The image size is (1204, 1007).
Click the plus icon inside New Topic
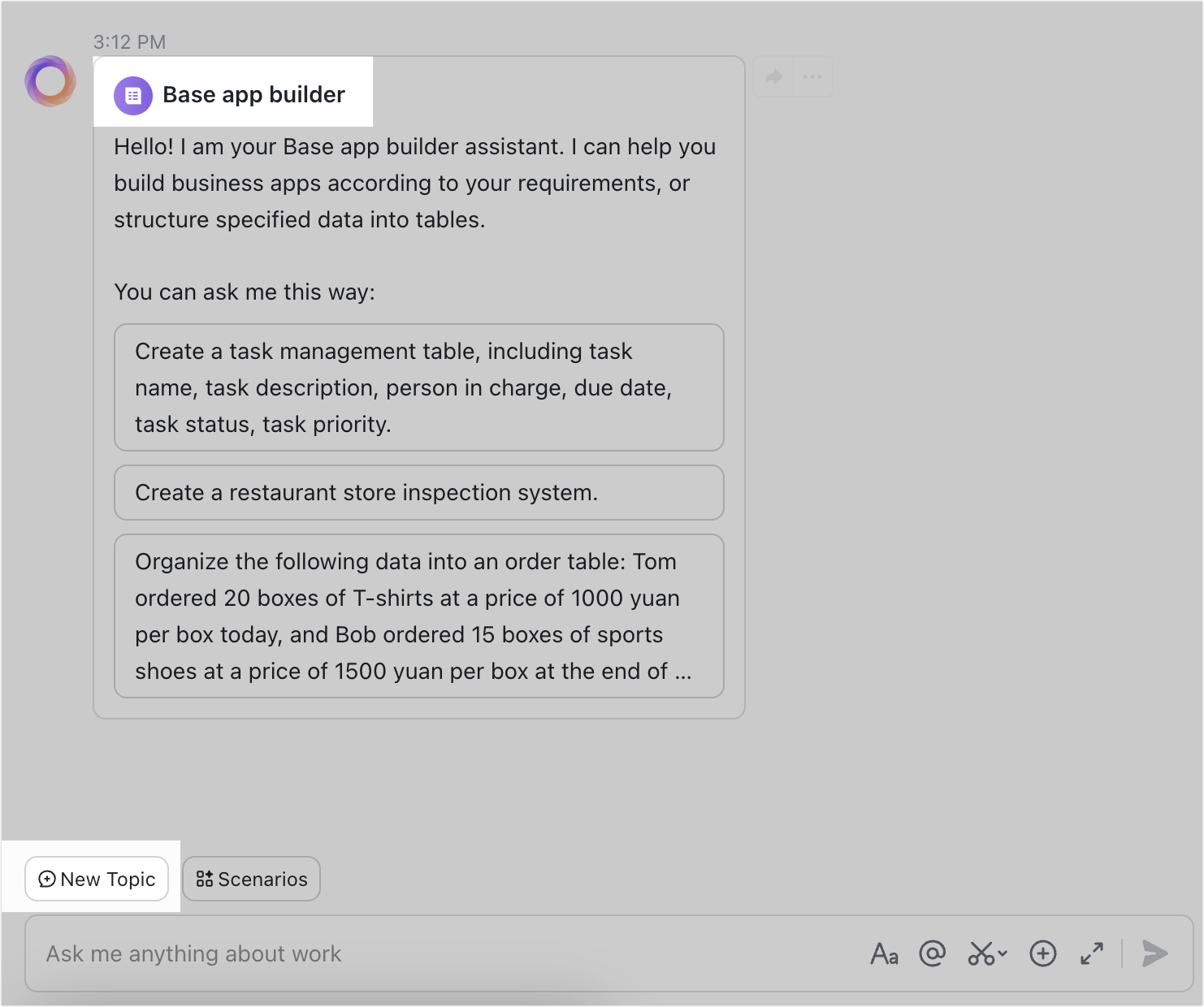[46, 879]
